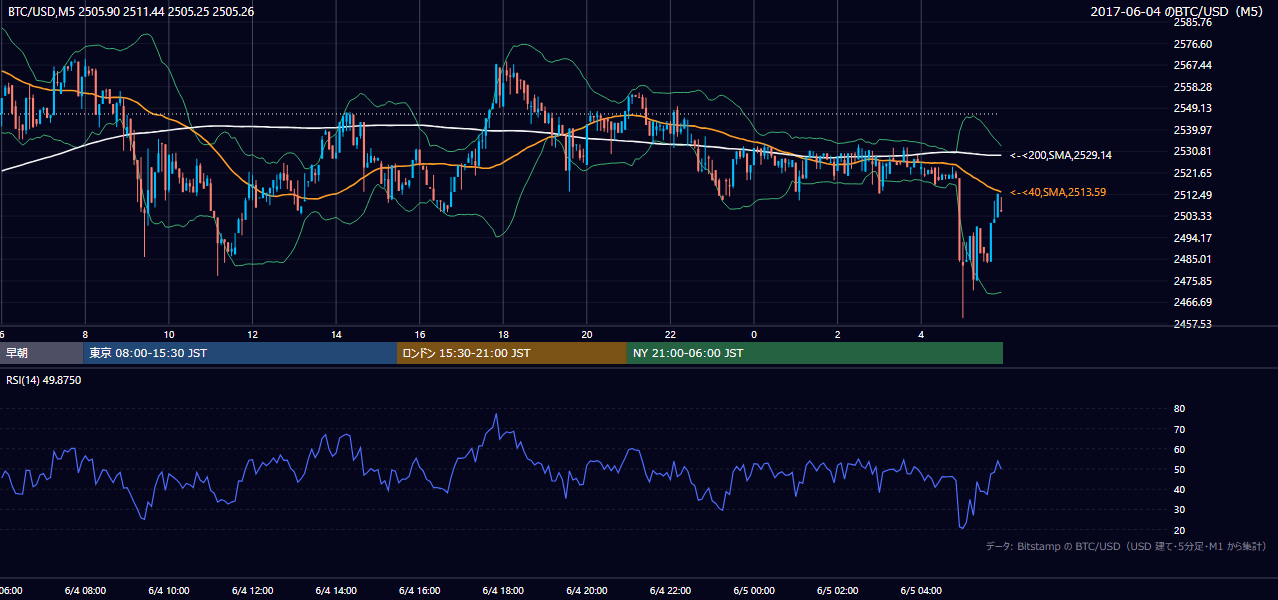Click the Bitstamp data source note
Viewport: 1278px width, 600px height.
[x=1126, y=546]
